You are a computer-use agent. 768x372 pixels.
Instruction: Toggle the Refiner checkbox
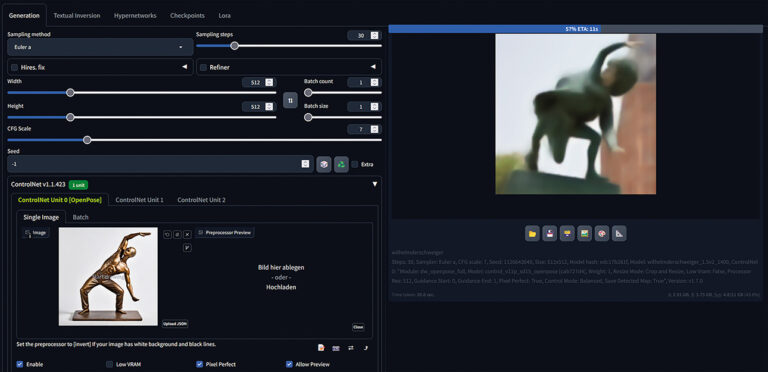click(x=203, y=67)
